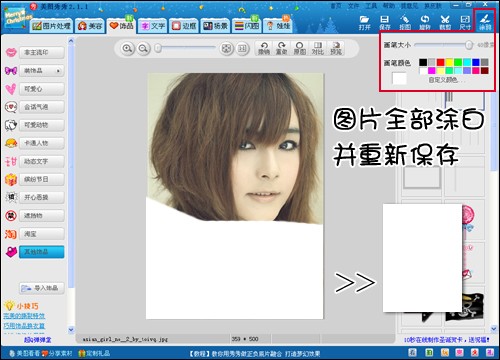Open the 自定义颜色 custom color link
The height and width of the screenshot is (360, 500).
[x=443, y=80]
